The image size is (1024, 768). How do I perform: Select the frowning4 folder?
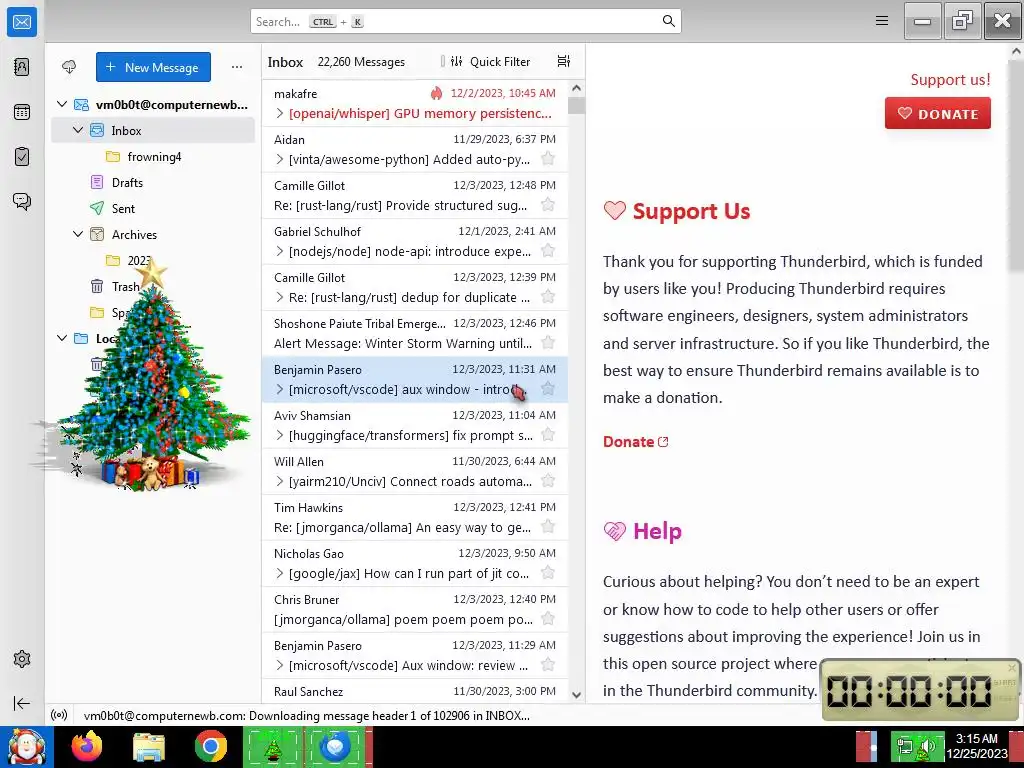point(154,157)
